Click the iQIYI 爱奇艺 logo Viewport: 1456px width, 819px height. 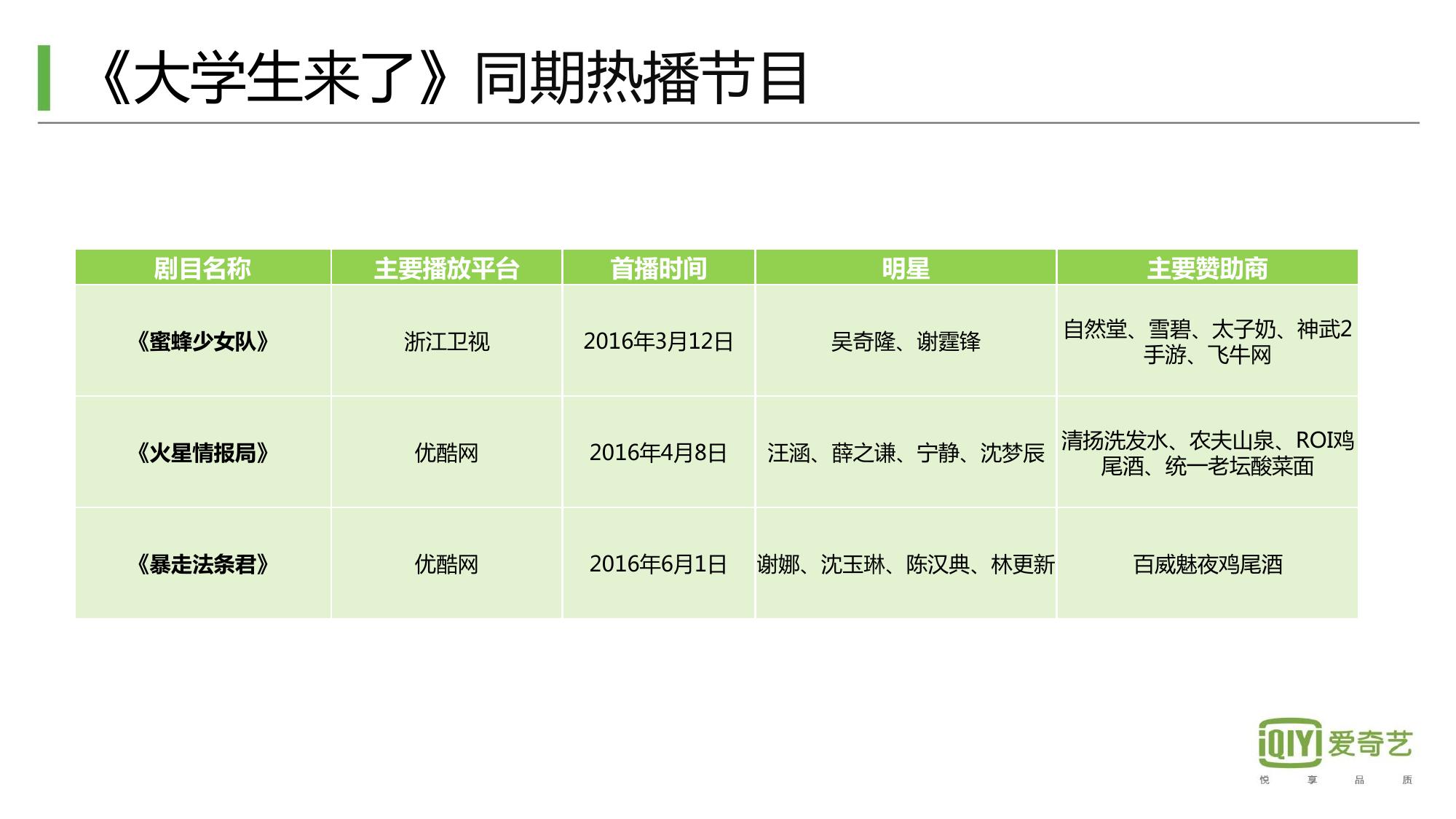point(1335,743)
